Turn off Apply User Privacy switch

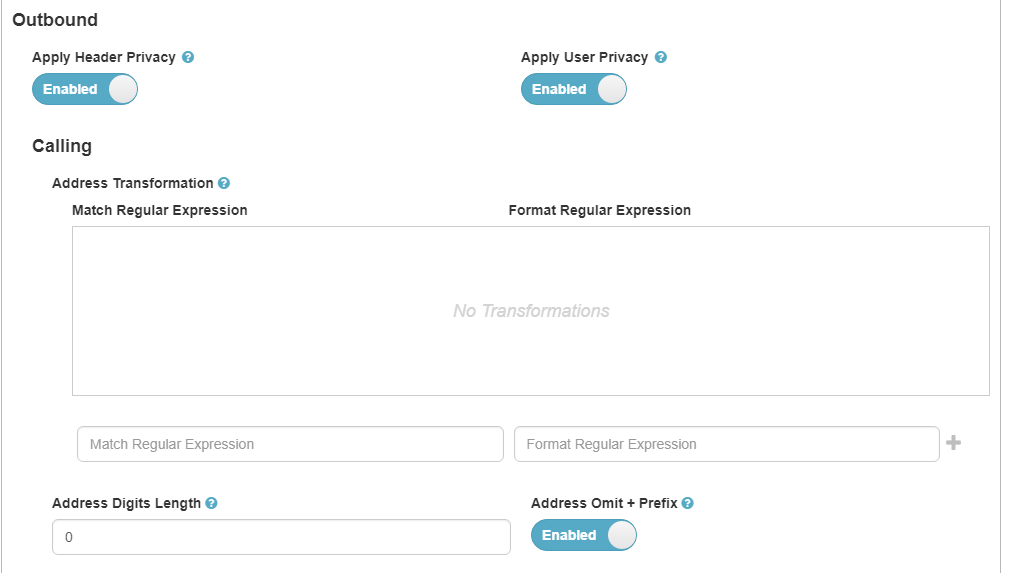pyautogui.click(x=574, y=89)
